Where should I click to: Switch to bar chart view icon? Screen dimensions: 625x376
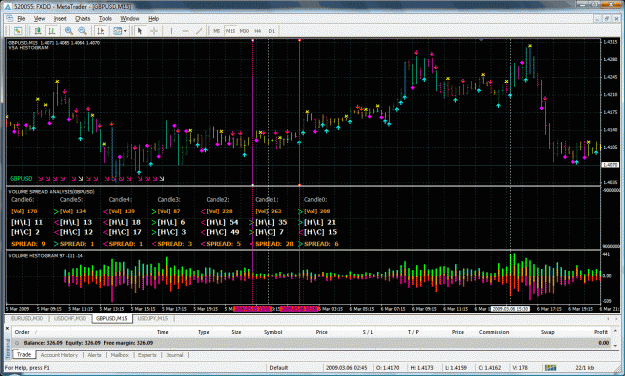click(x=51, y=31)
